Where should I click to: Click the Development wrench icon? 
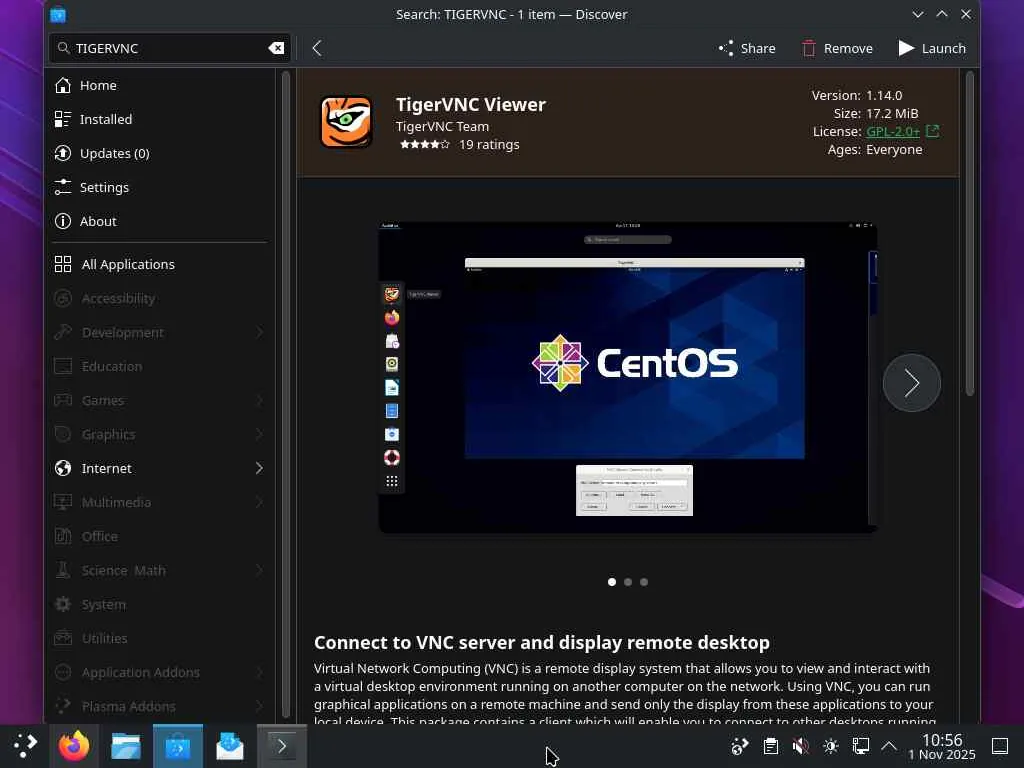click(x=63, y=332)
